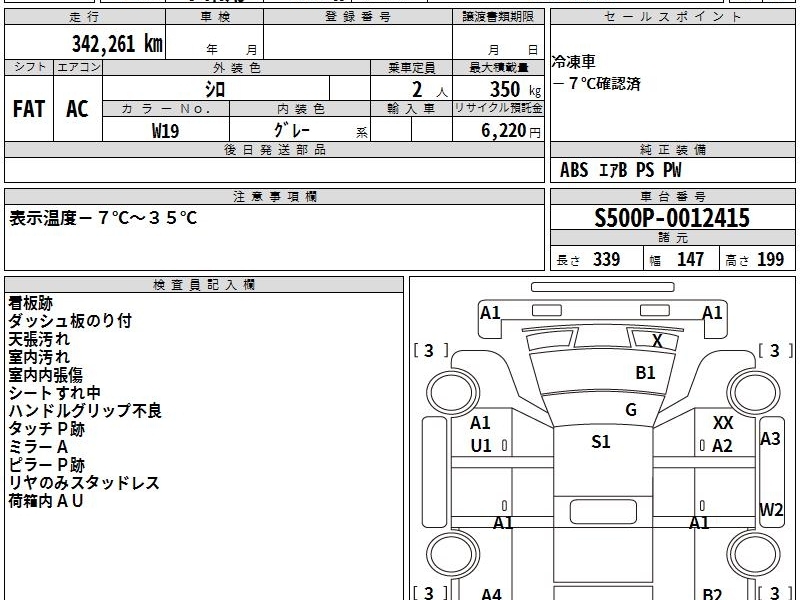Click the B1 damage mark on the diagram
The width and height of the screenshot is (800, 600).
point(645,372)
